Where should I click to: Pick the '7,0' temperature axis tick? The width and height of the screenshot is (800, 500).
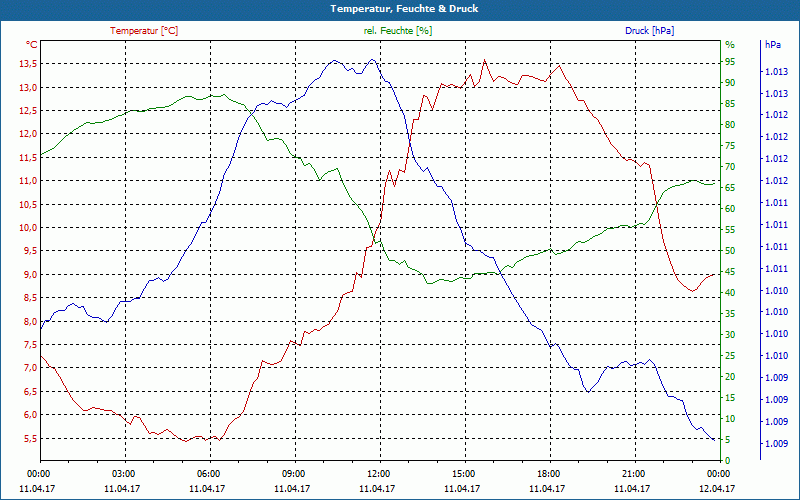click(x=30, y=368)
